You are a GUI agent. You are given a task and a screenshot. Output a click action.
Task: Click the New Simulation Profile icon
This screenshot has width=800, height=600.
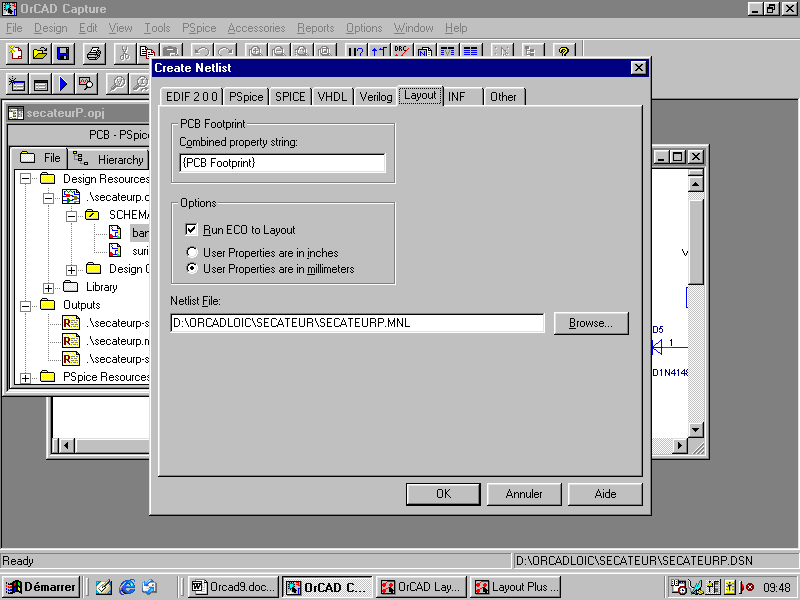[17, 84]
